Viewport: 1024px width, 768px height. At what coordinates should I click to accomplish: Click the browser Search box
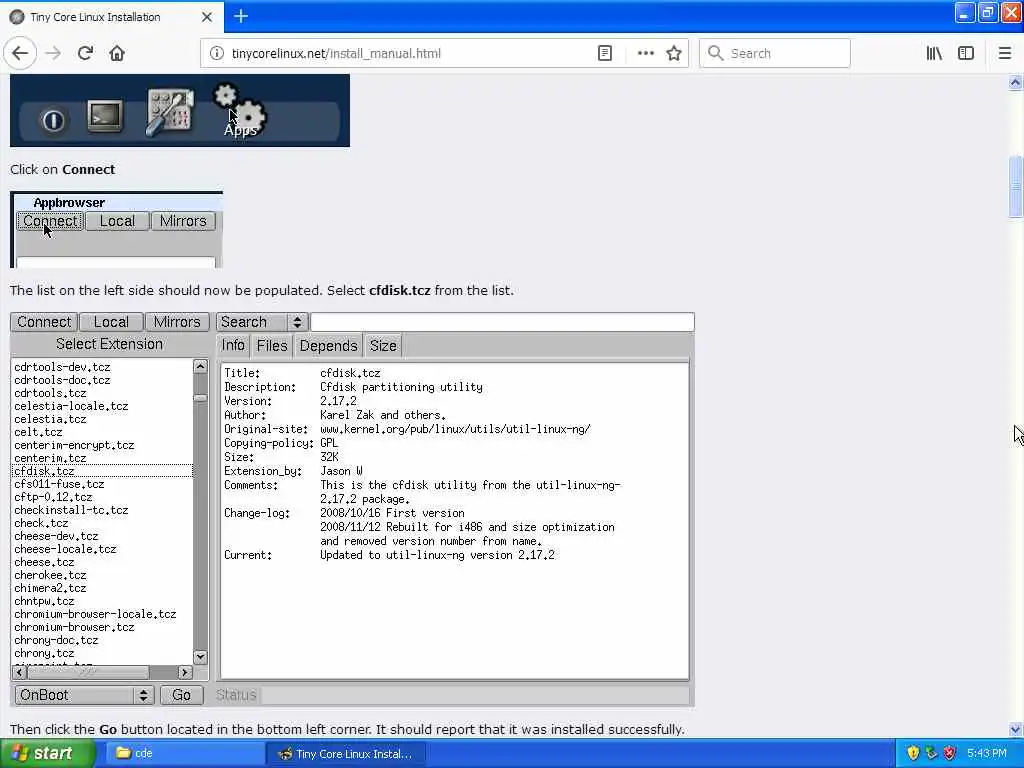[775, 54]
